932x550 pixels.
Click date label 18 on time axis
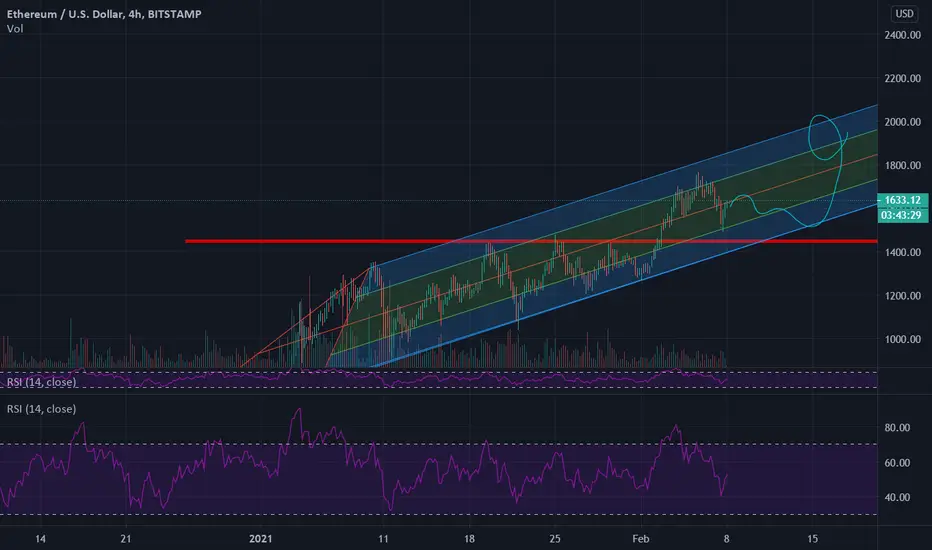(469, 539)
